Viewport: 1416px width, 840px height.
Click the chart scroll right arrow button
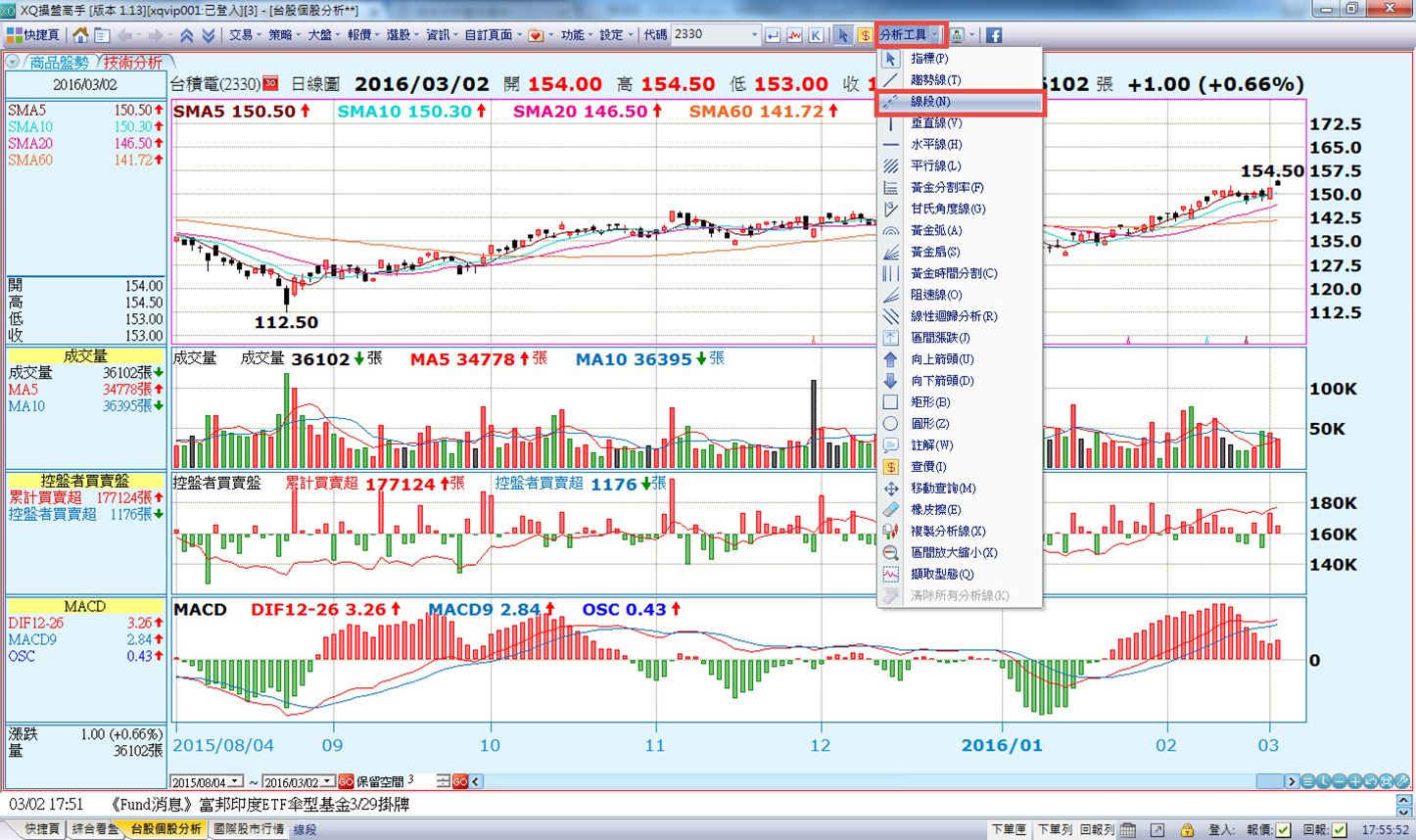(x=1293, y=781)
